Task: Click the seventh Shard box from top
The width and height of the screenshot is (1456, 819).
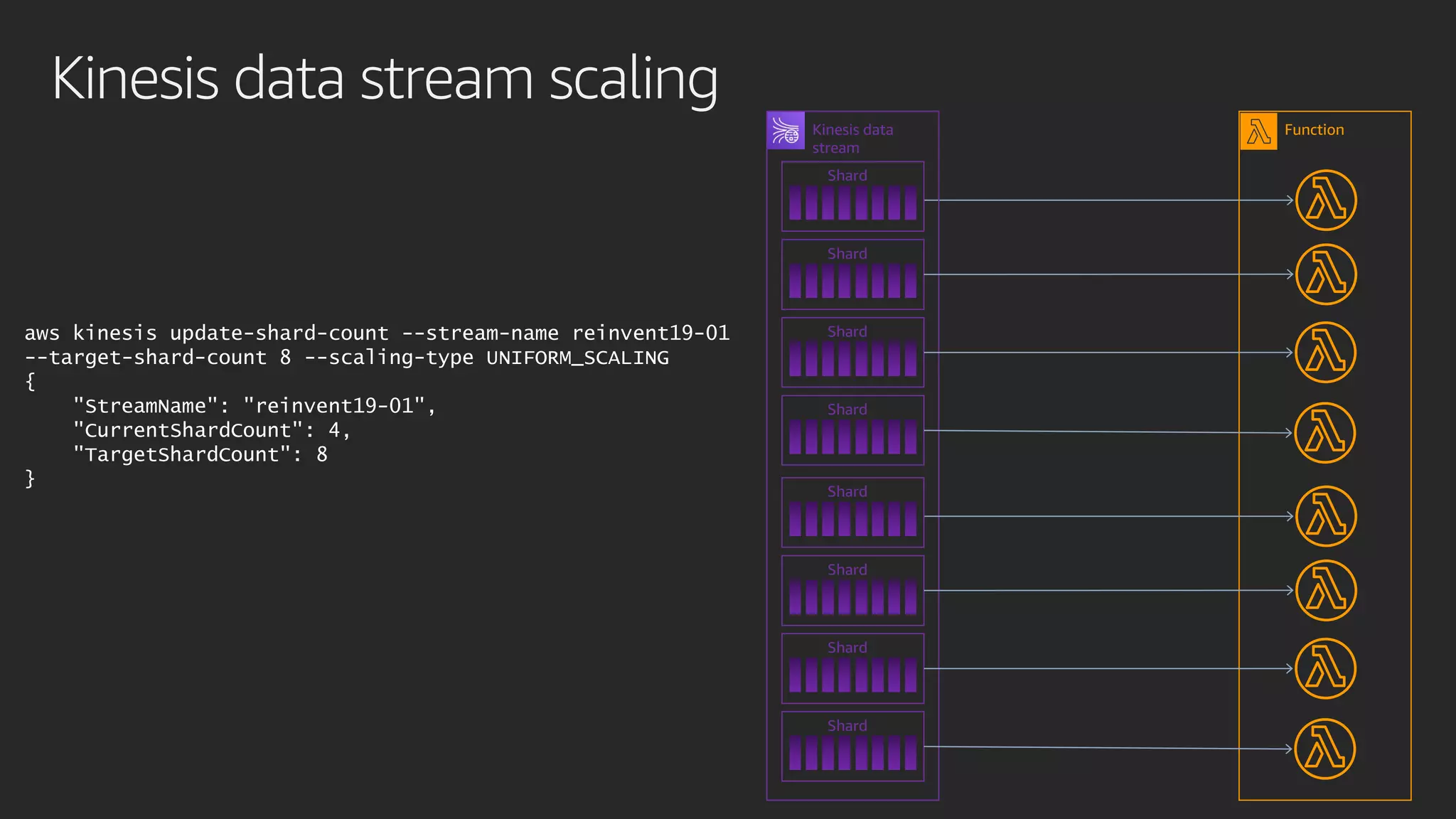Action: tap(852, 669)
